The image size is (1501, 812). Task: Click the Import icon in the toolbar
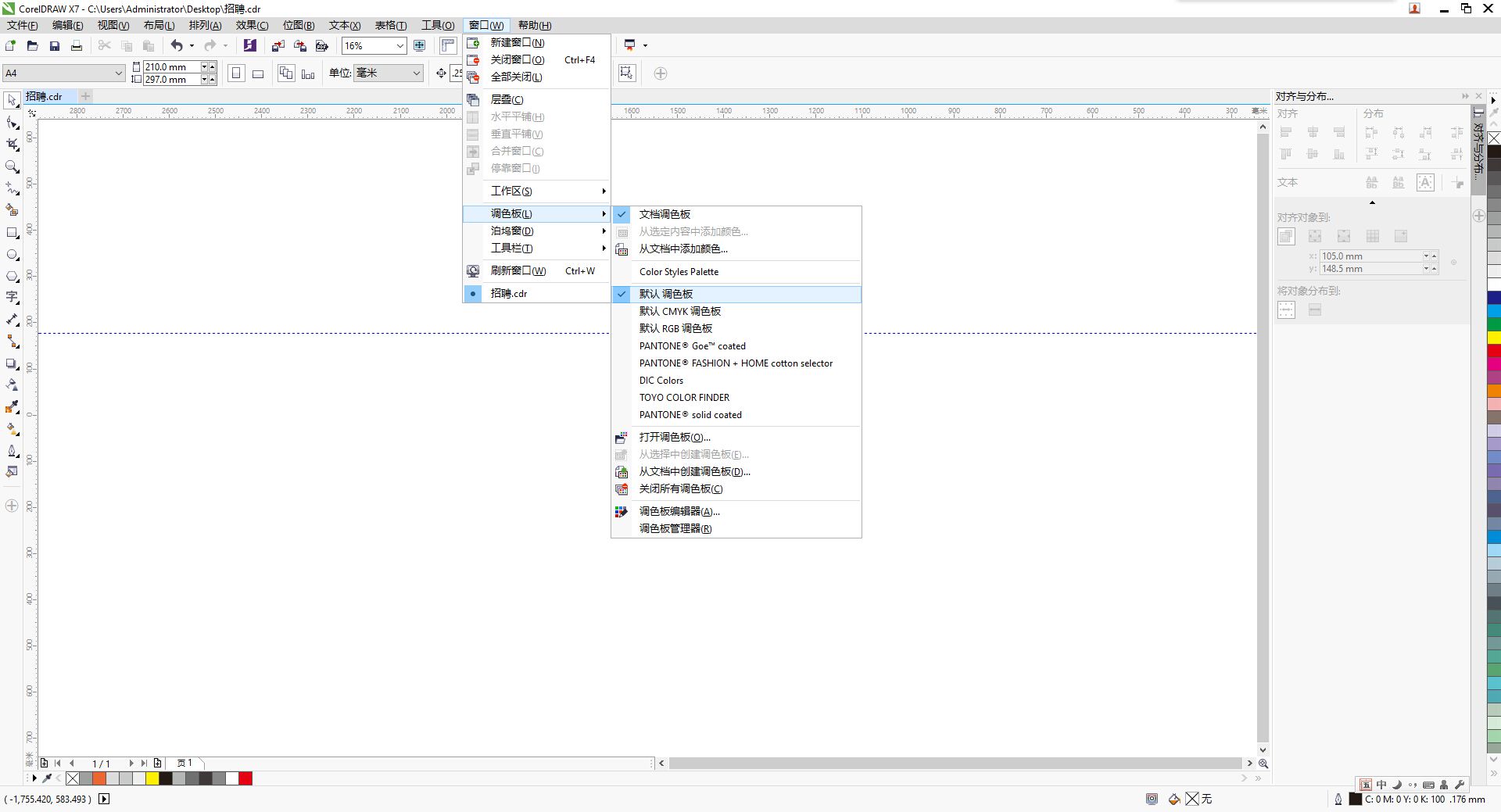click(278, 46)
